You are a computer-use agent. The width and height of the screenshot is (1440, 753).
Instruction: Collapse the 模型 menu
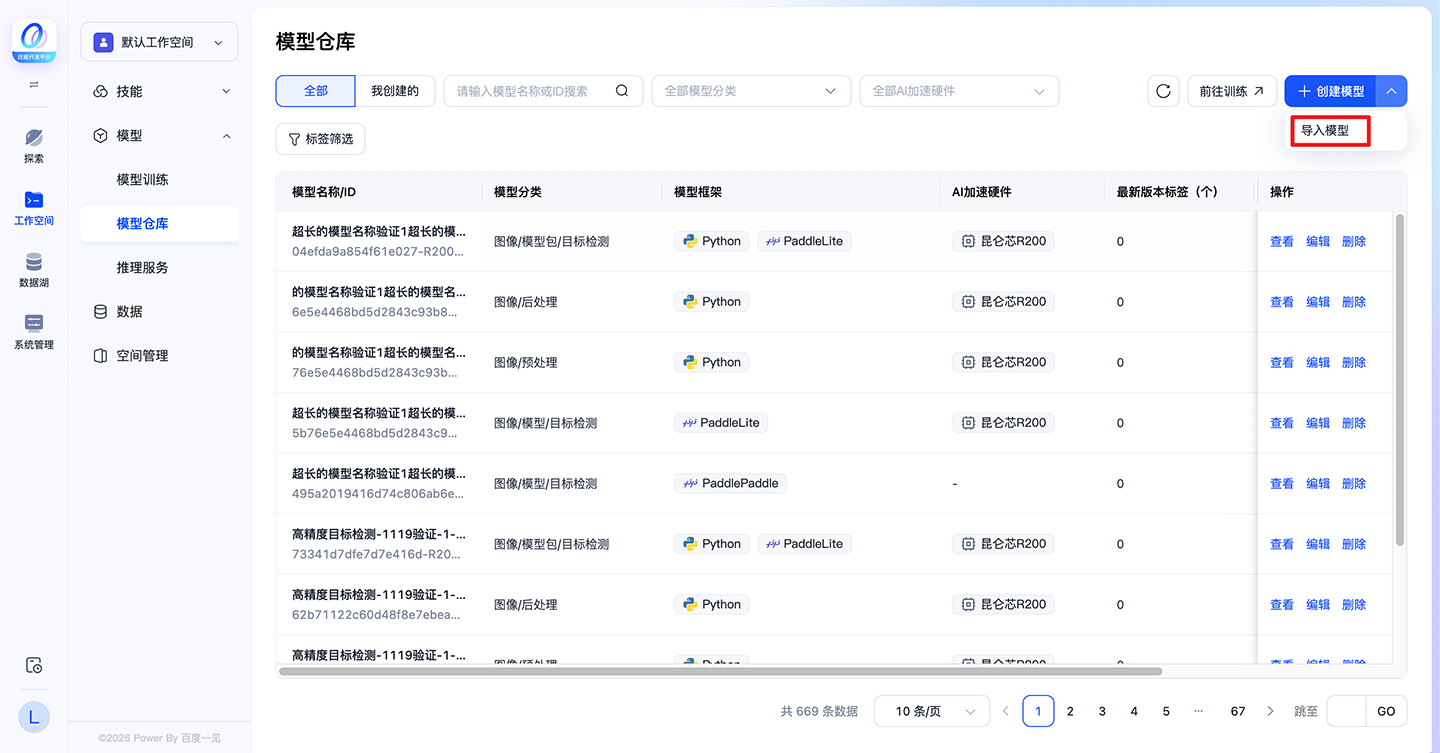(x=160, y=135)
